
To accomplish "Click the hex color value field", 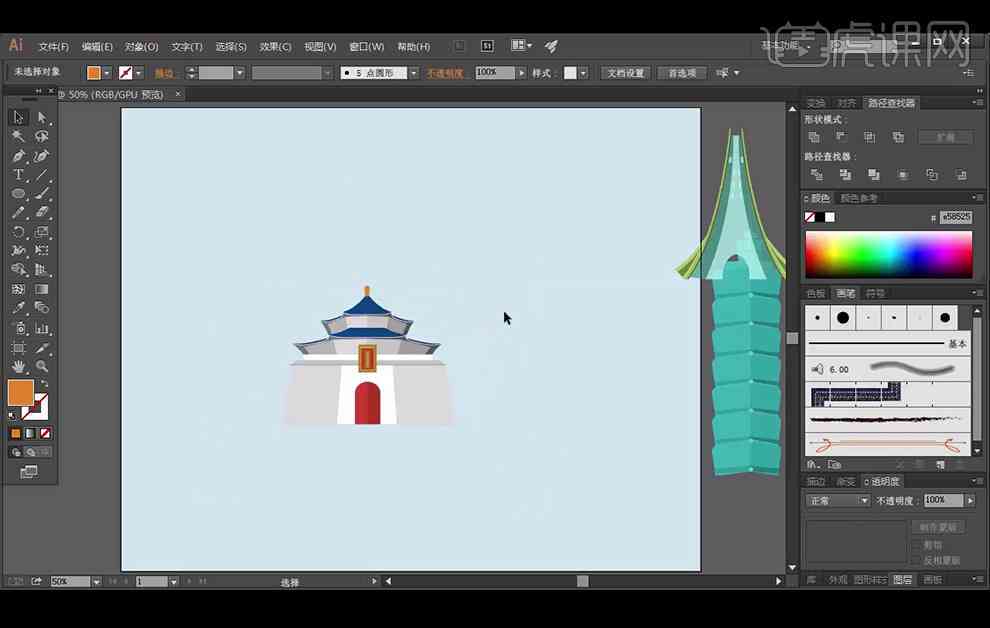I will [x=956, y=217].
